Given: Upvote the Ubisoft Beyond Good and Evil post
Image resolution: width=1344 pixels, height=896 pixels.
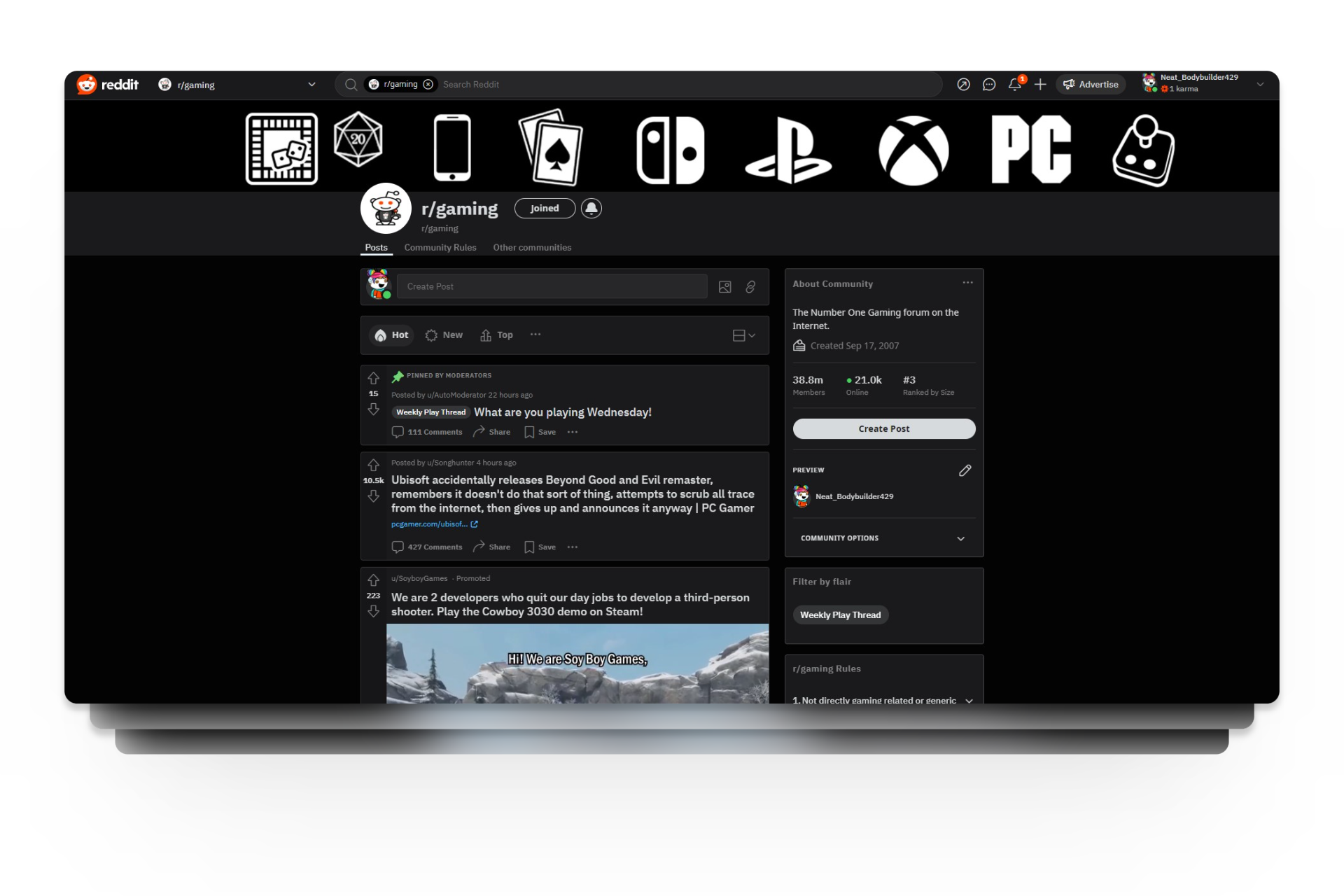Looking at the screenshot, I should (x=373, y=465).
